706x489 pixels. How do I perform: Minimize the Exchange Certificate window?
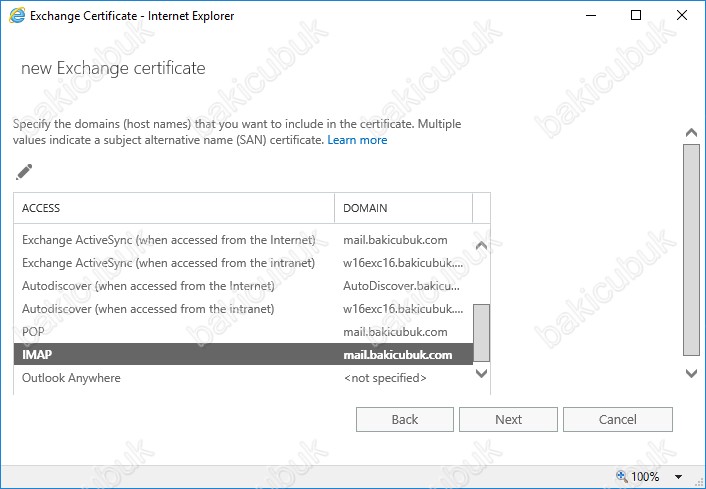tap(591, 15)
